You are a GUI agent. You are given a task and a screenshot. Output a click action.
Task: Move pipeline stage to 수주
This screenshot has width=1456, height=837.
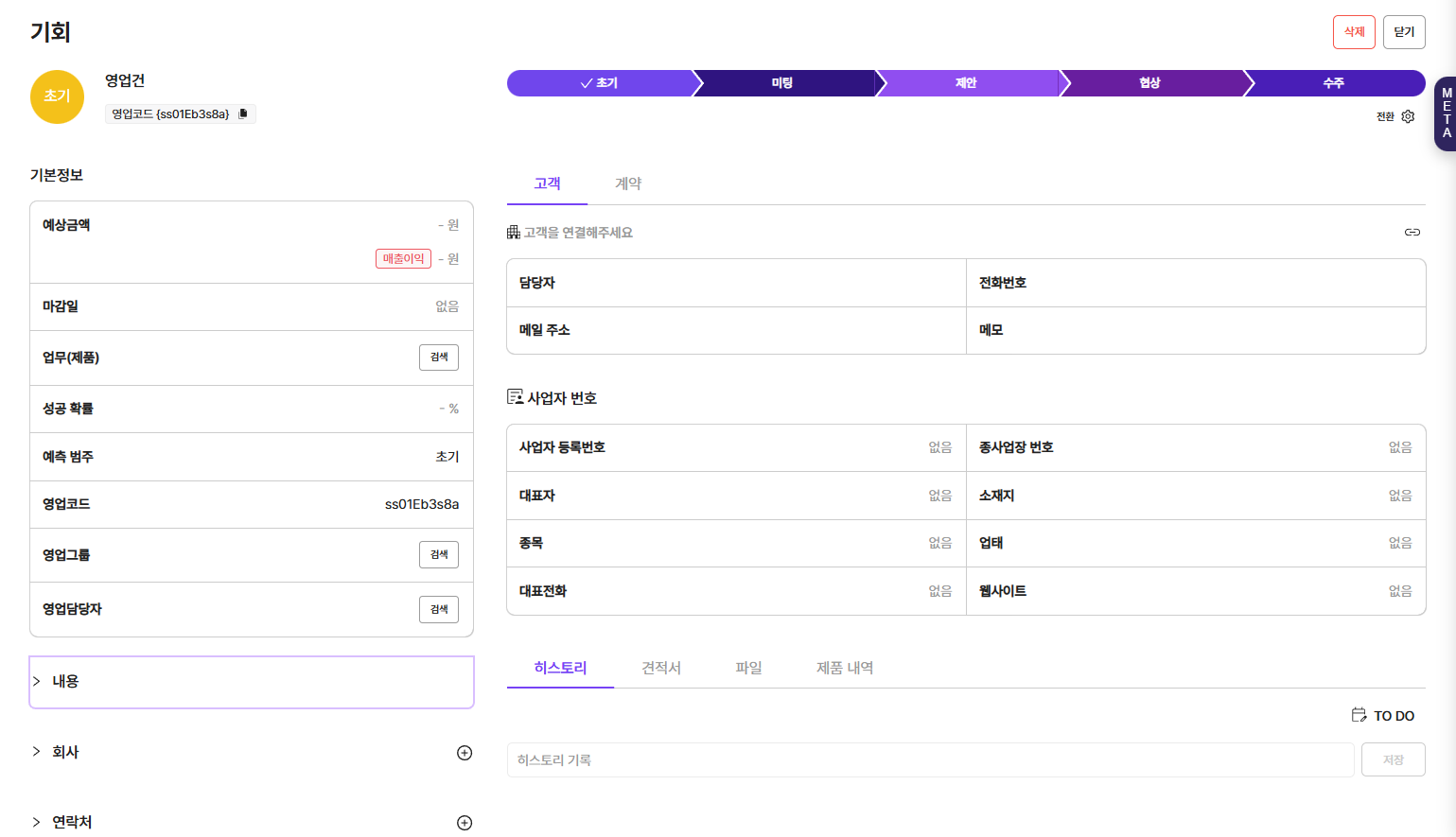(1332, 83)
